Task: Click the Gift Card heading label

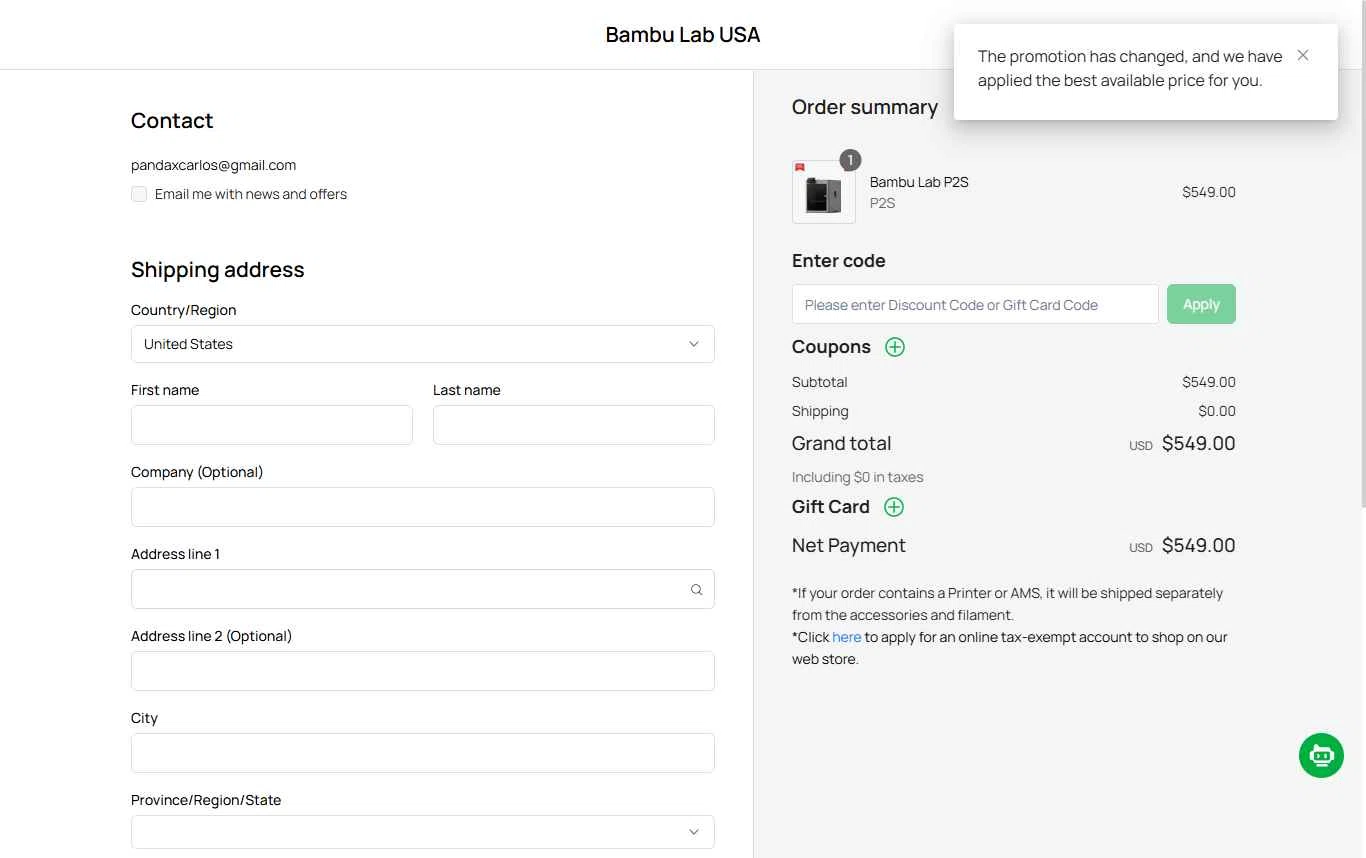Action: click(830, 507)
